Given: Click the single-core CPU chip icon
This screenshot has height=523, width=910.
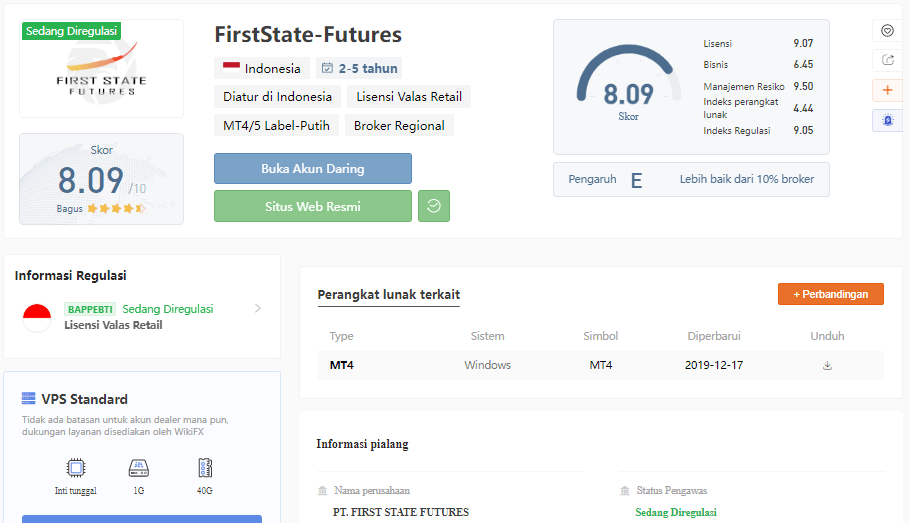Looking at the screenshot, I should coord(75,468).
